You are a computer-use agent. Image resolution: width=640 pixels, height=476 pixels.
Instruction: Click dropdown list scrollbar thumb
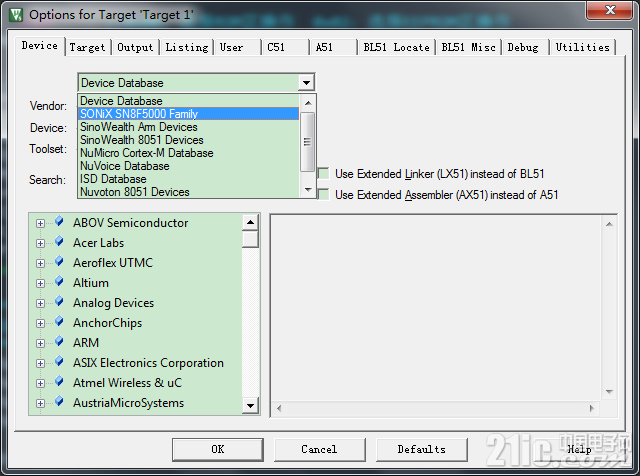click(x=307, y=142)
